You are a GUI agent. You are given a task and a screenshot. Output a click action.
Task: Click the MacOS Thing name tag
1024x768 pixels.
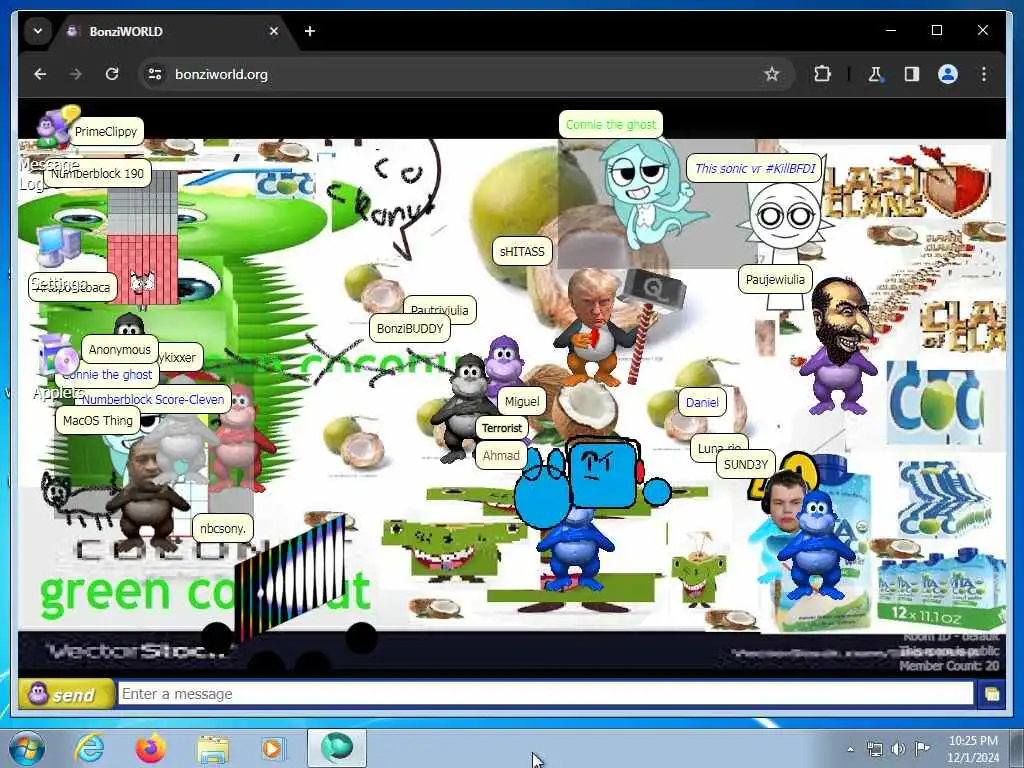(x=98, y=421)
